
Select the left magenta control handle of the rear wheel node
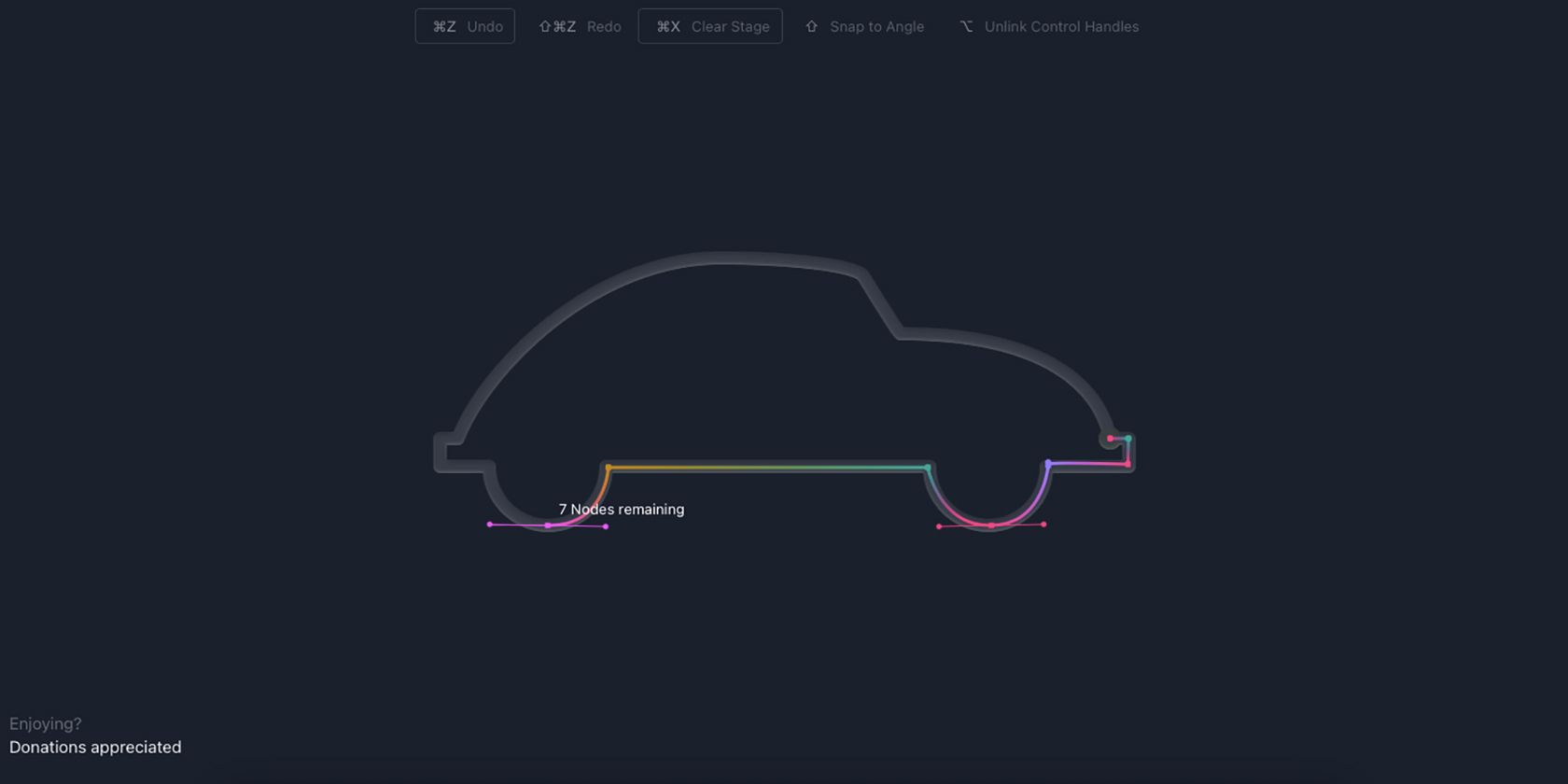[x=490, y=525]
